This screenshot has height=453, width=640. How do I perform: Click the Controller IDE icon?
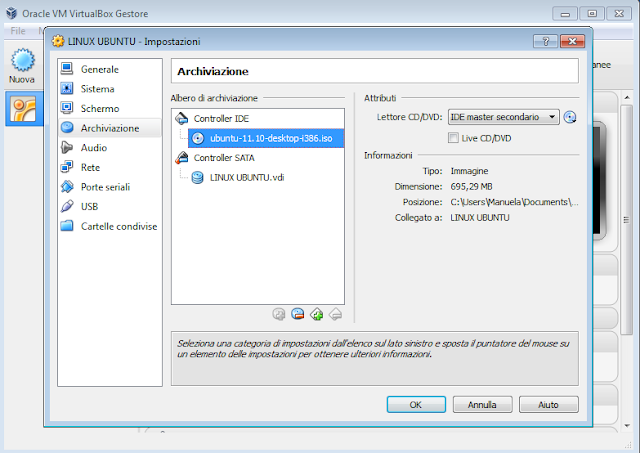pyautogui.click(x=182, y=118)
